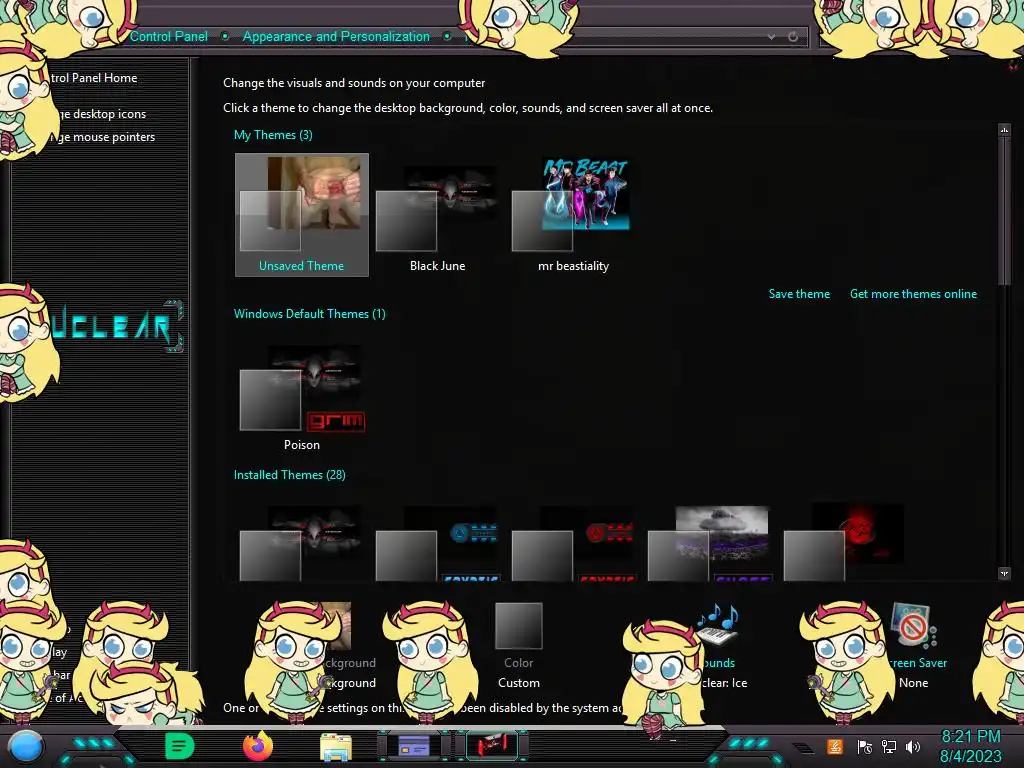Viewport: 1024px width, 768px height.
Task: Switch to the Control Panel taskbar window
Action: click(x=414, y=745)
